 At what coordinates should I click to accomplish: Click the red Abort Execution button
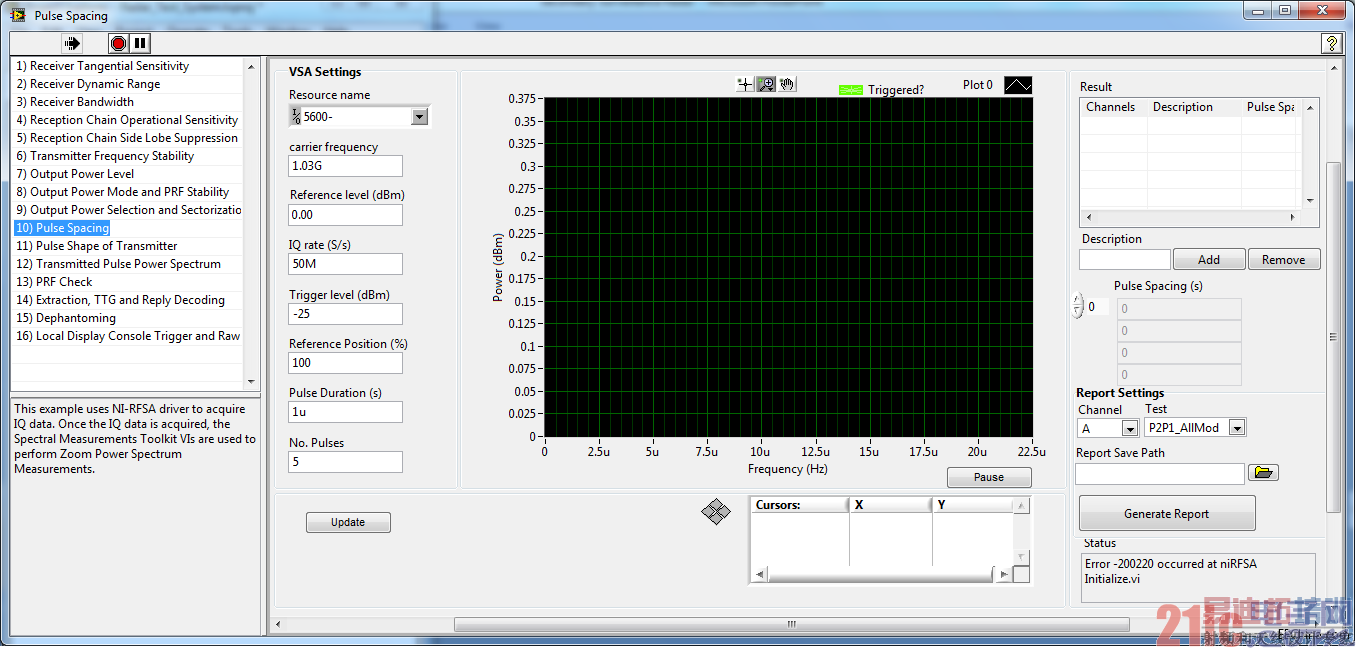pos(119,44)
